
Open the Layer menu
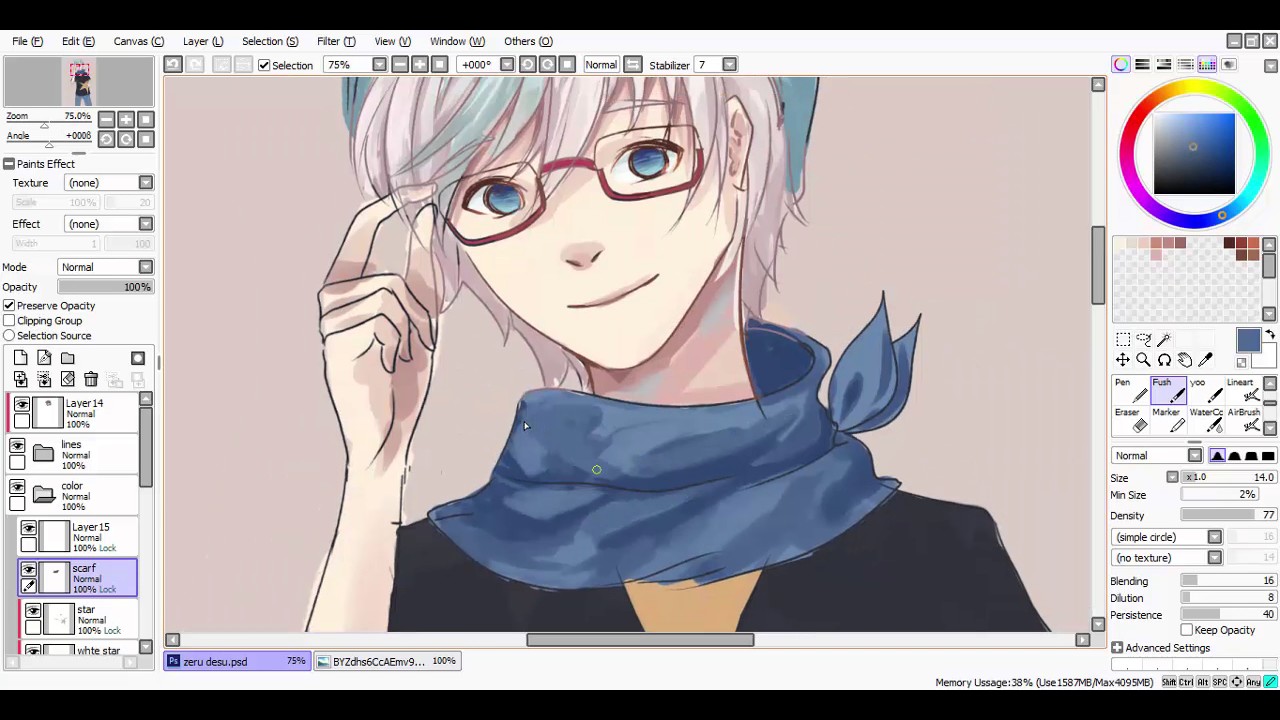tap(203, 41)
